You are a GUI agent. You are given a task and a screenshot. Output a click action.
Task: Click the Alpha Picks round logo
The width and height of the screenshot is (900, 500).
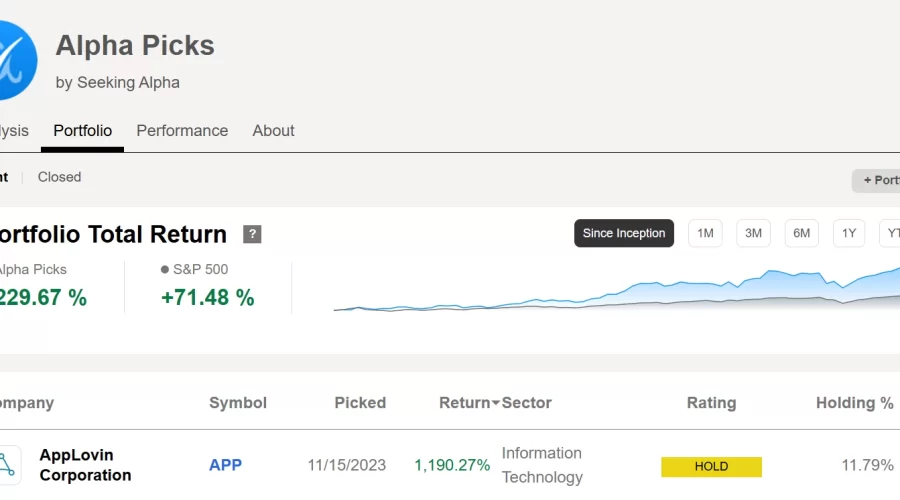(16, 60)
